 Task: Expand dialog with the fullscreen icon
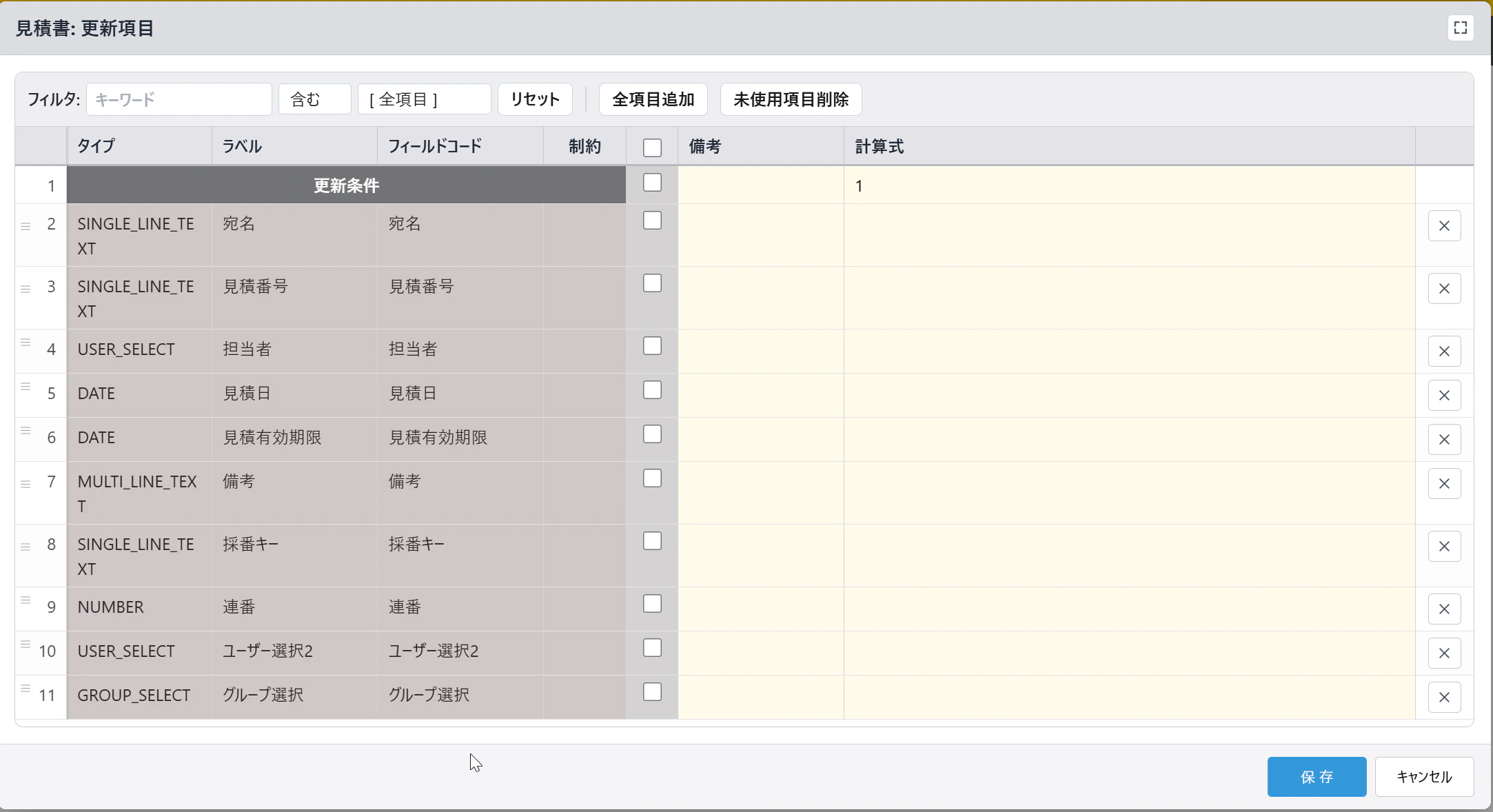point(1460,28)
